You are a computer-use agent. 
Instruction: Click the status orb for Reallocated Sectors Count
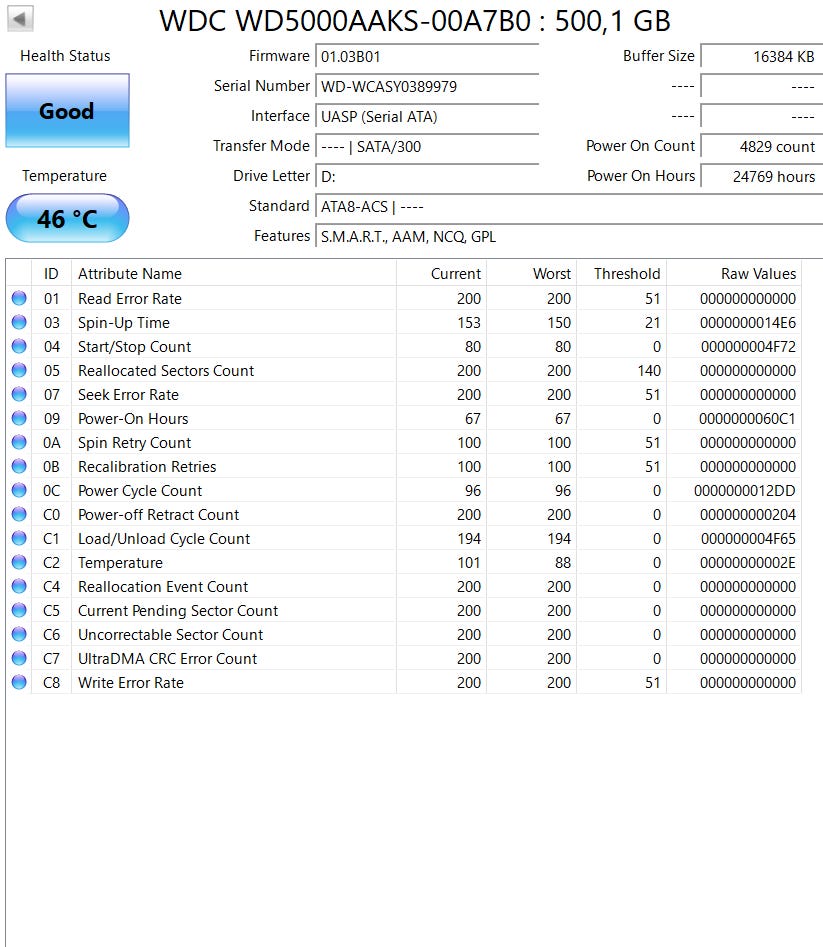click(x=19, y=370)
